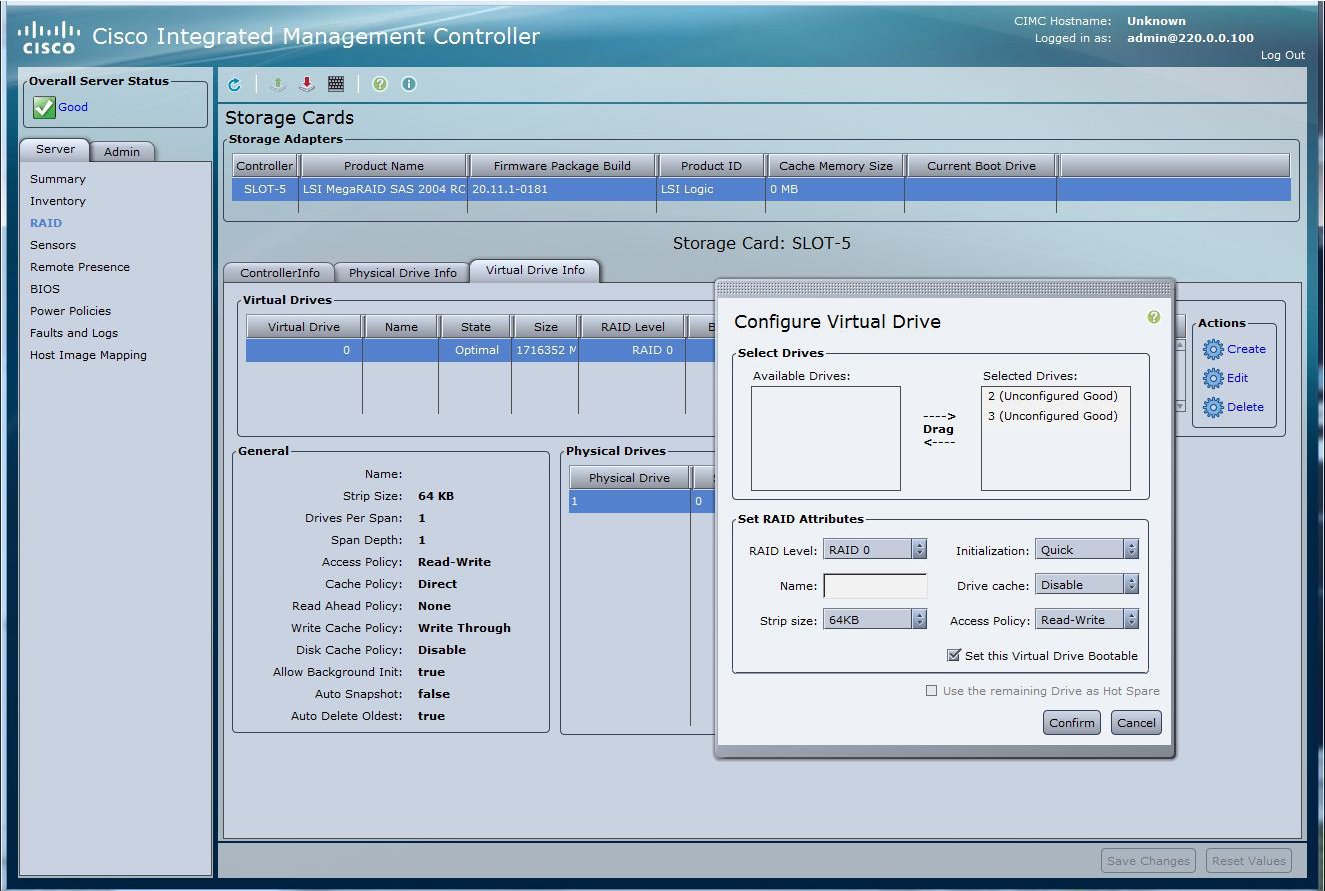Open the RAID Level dropdown
This screenshot has height=891, width=1325.
pos(875,550)
